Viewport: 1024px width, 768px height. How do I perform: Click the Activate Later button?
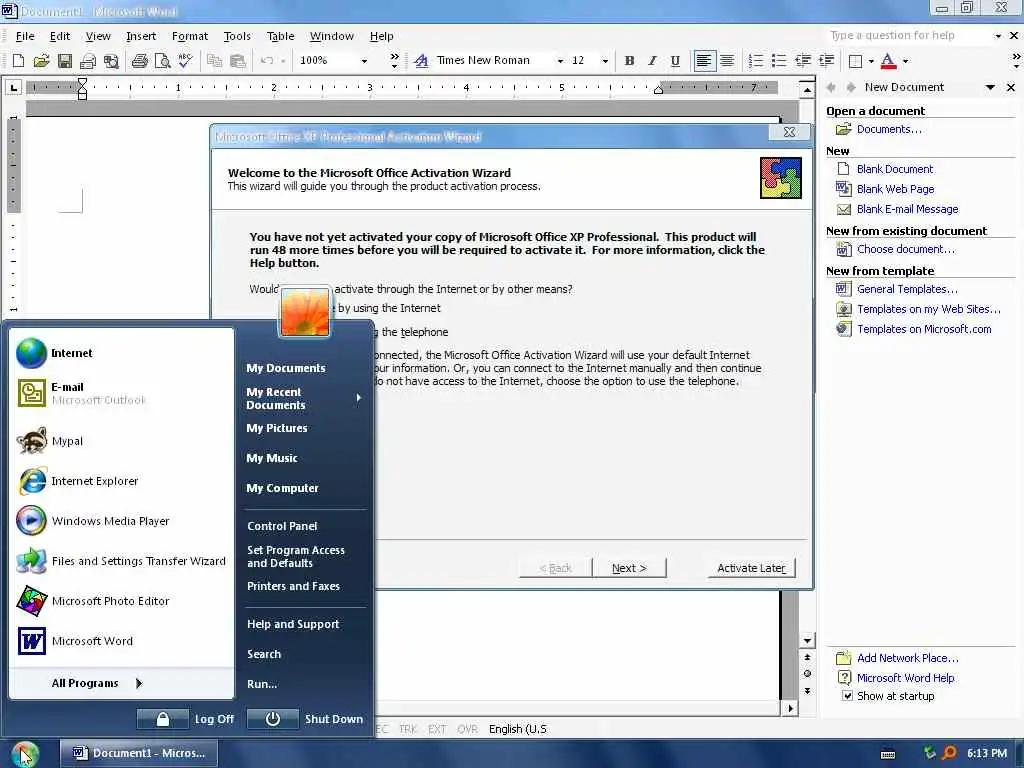[x=751, y=568]
